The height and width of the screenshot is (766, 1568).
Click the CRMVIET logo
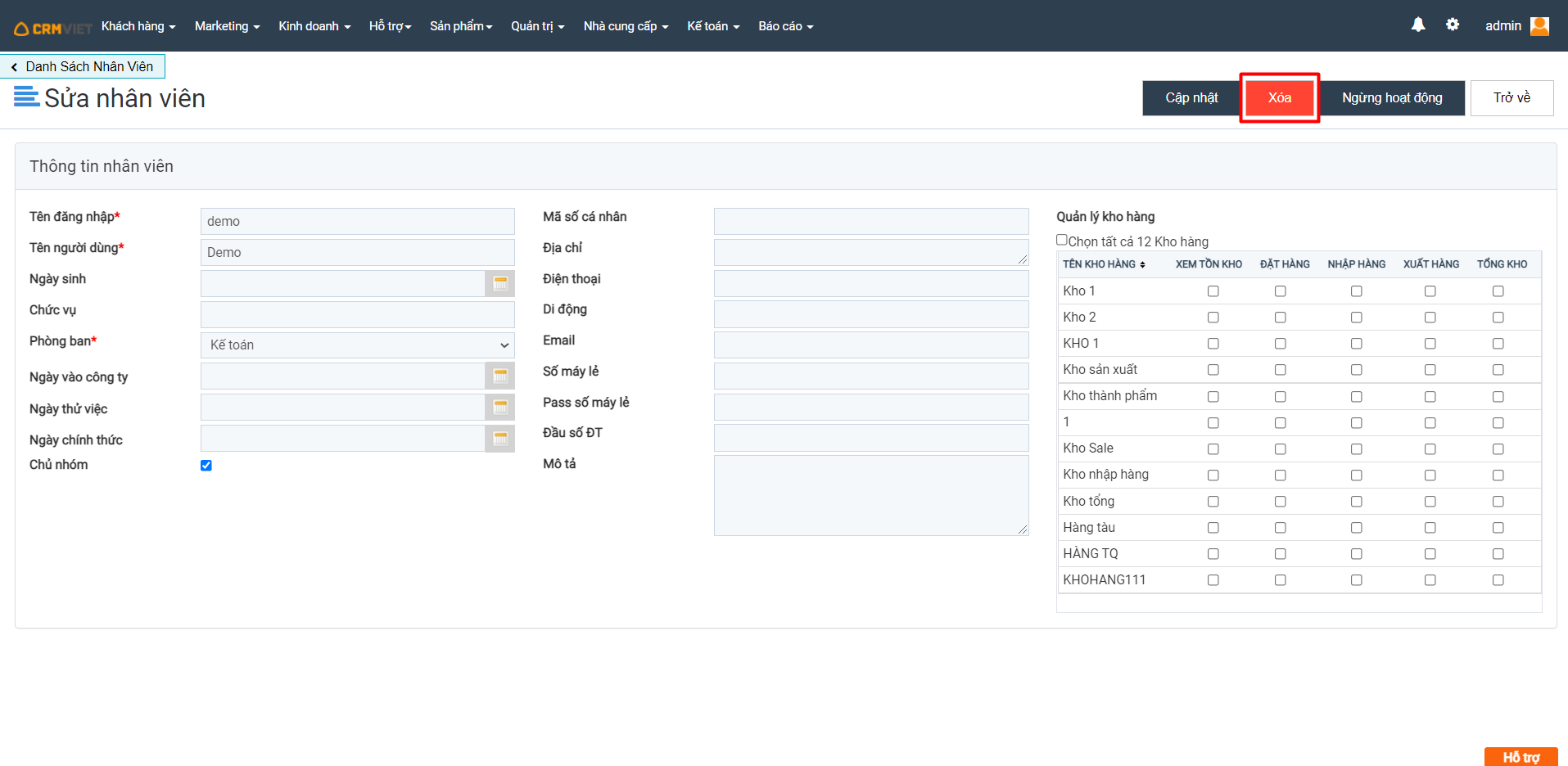point(53,28)
